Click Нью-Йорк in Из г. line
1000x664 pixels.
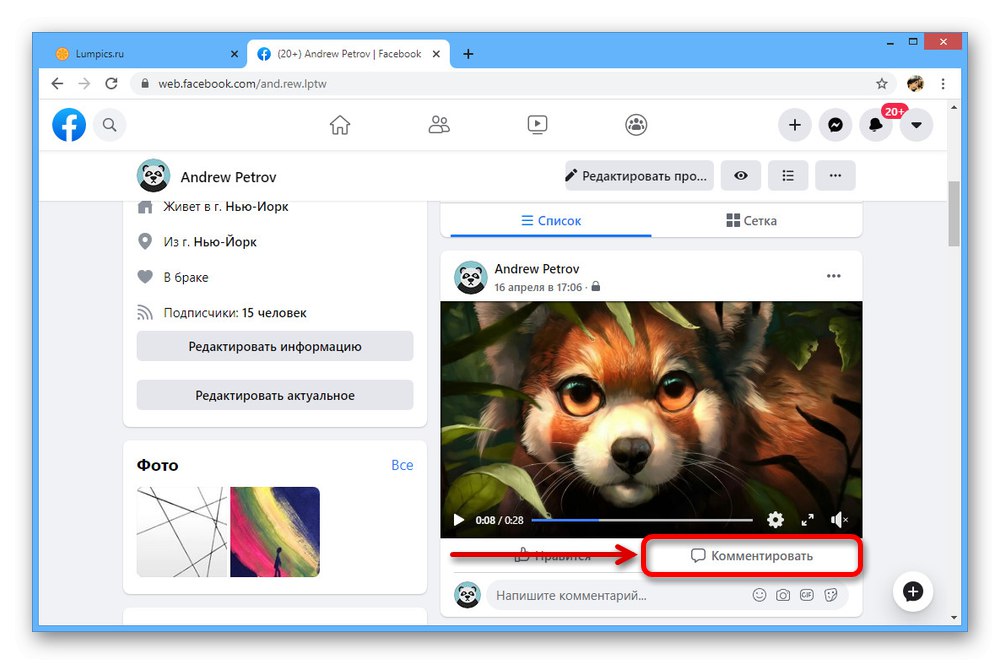coord(224,242)
